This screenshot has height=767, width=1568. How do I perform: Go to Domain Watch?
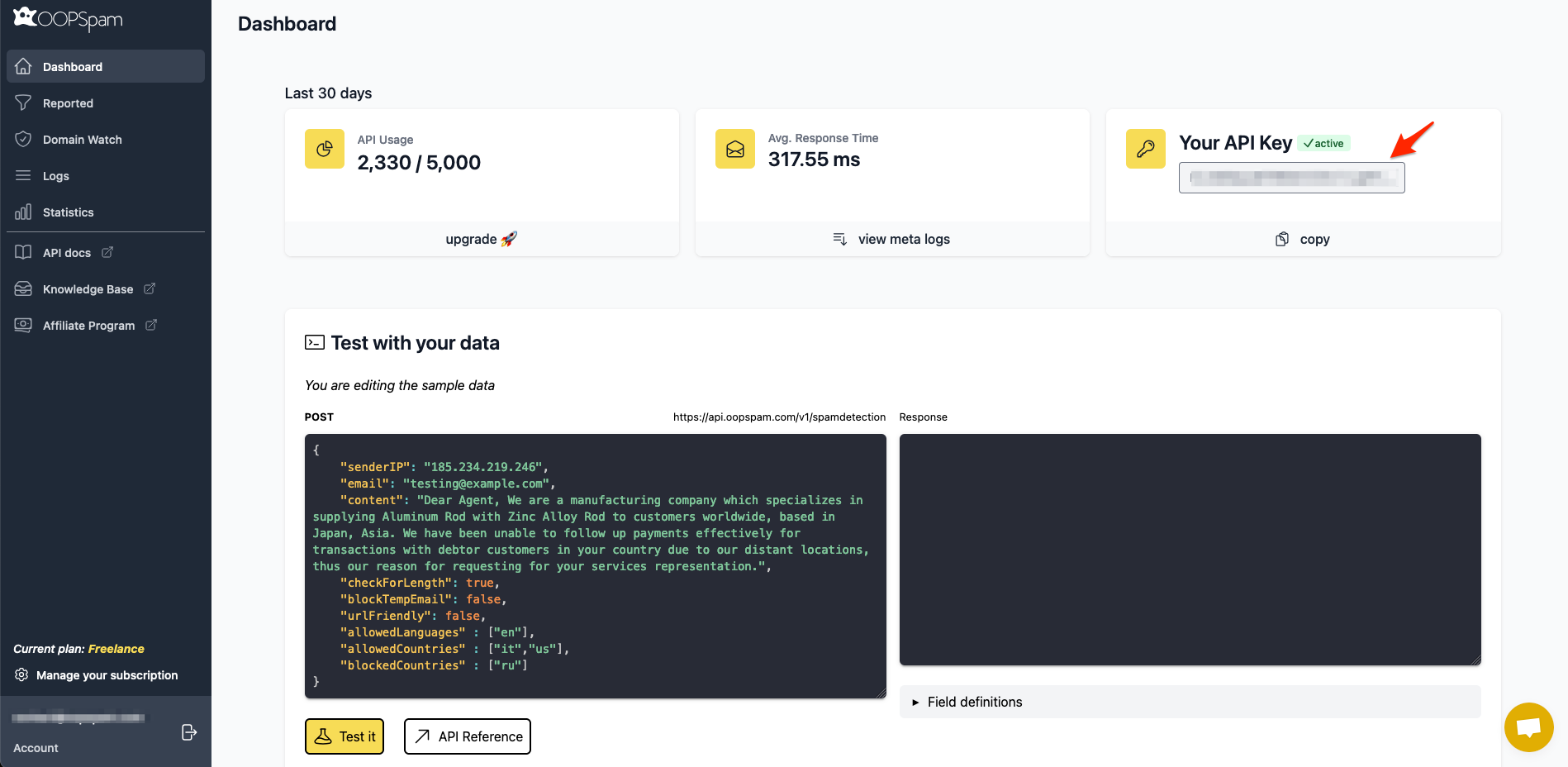106,139
